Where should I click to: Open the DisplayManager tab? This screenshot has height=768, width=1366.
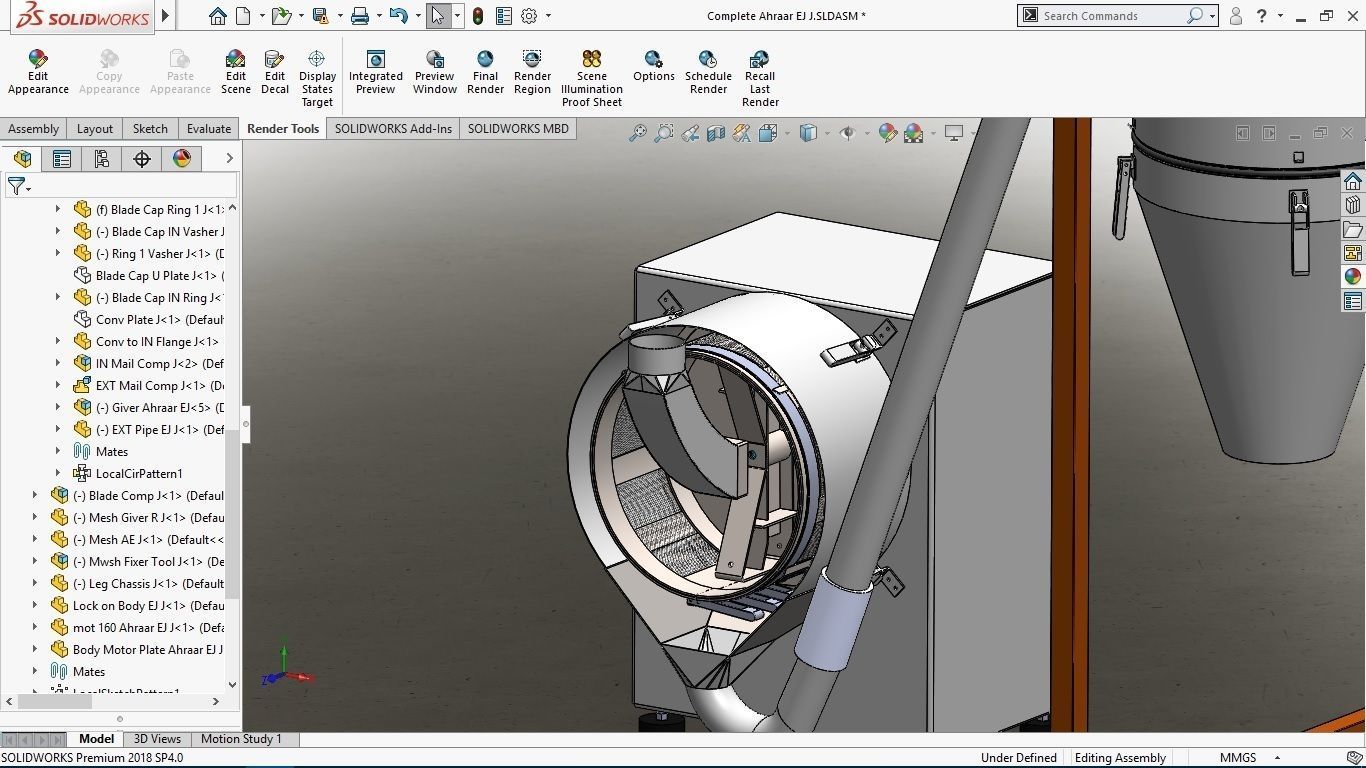click(x=182, y=159)
